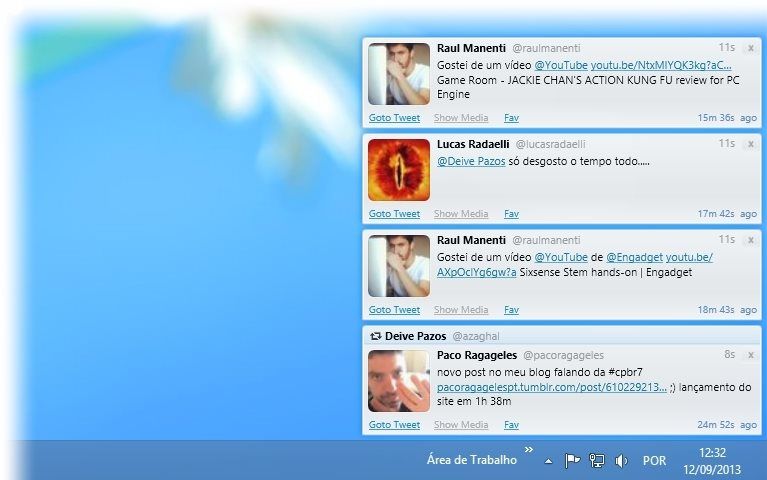
Task: Go to the Sixsense Stem Engadget tweet
Action: coord(394,310)
